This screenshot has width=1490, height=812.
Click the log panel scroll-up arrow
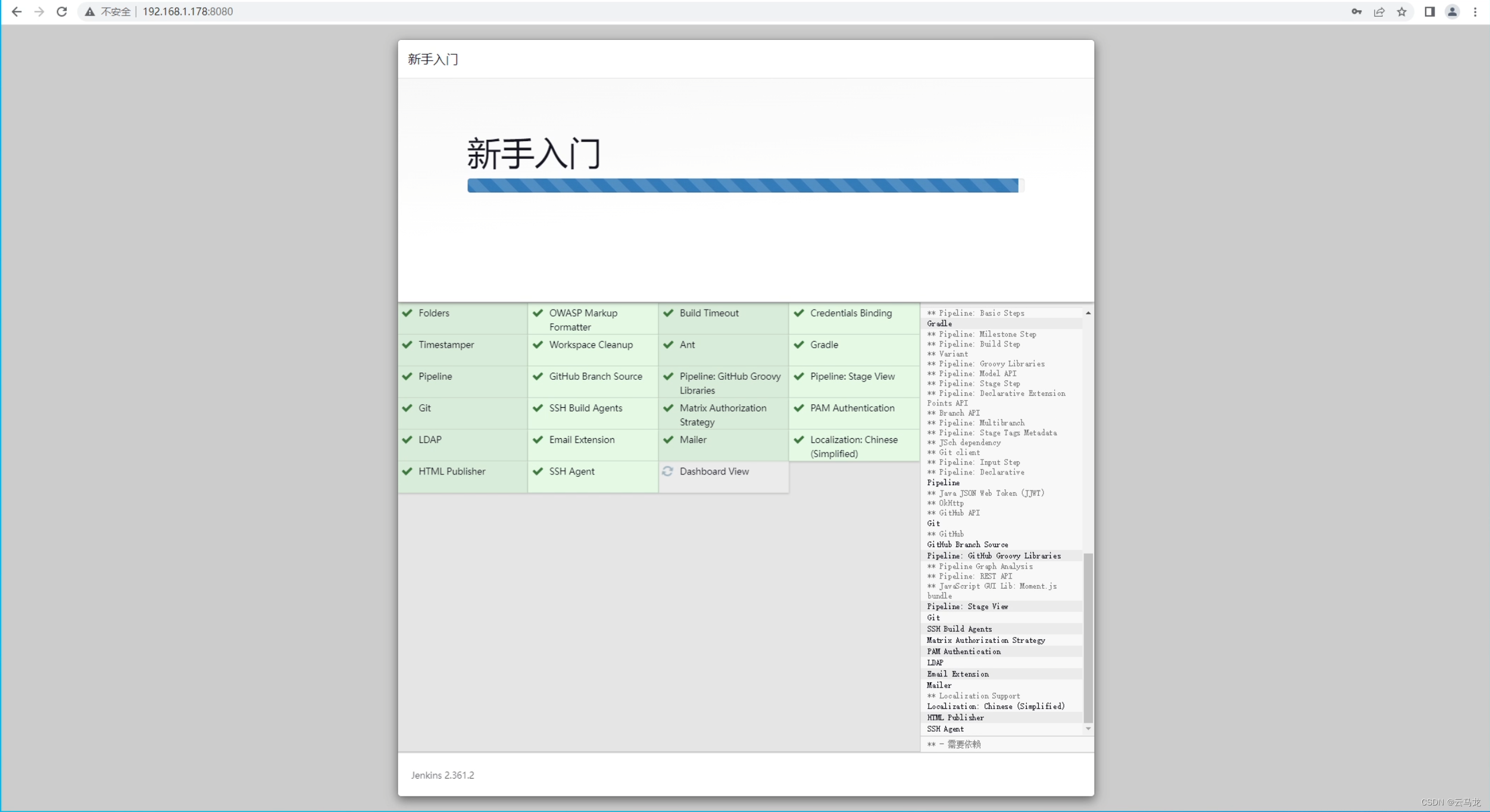click(x=1088, y=313)
